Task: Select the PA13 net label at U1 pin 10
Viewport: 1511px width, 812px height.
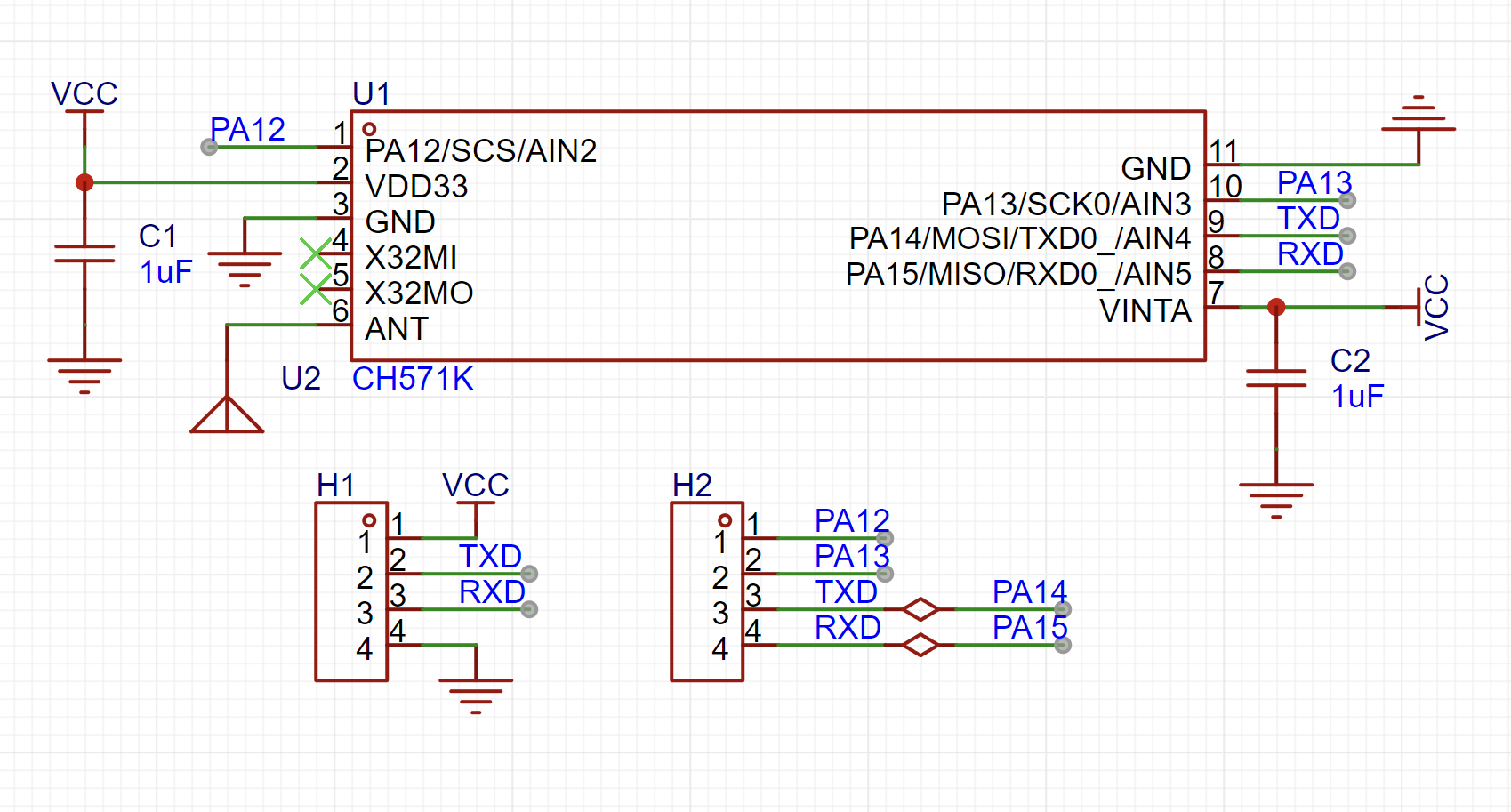Action: click(x=1314, y=183)
